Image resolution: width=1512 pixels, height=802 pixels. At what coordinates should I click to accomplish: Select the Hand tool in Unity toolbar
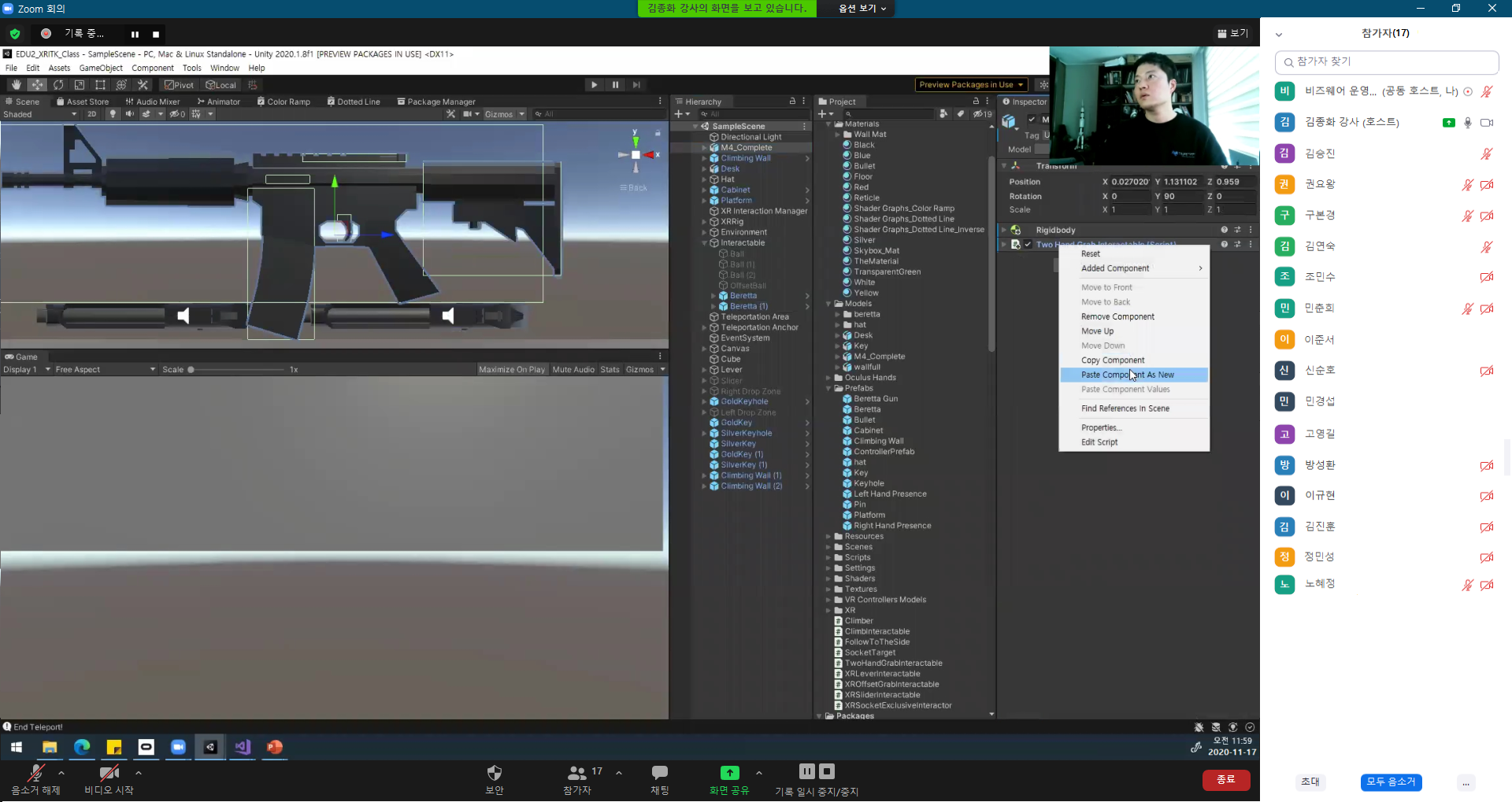pyautogui.click(x=16, y=85)
